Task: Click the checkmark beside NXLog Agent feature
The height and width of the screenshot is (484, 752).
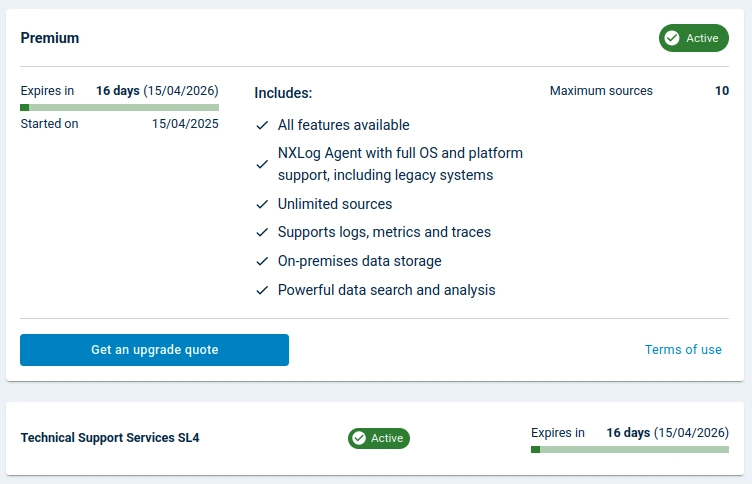Action: (x=262, y=164)
